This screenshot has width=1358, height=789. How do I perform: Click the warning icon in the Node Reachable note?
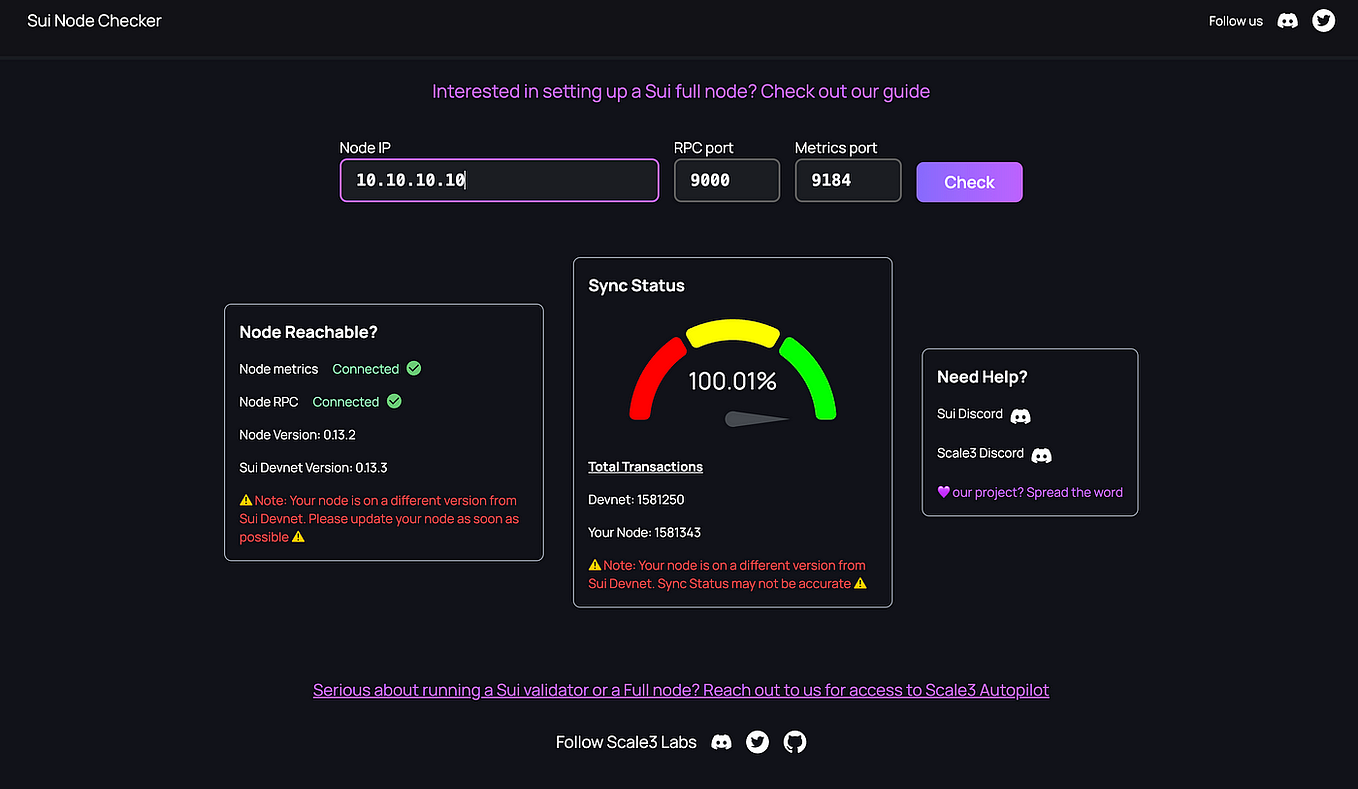[246, 500]
